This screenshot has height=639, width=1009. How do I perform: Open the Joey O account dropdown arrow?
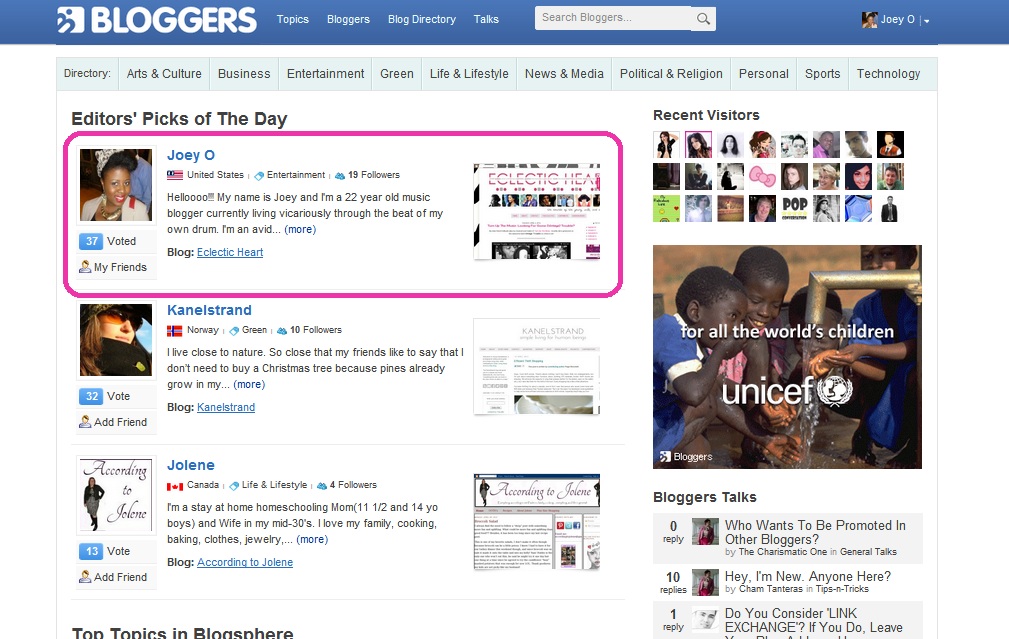(x=927, y=21)
